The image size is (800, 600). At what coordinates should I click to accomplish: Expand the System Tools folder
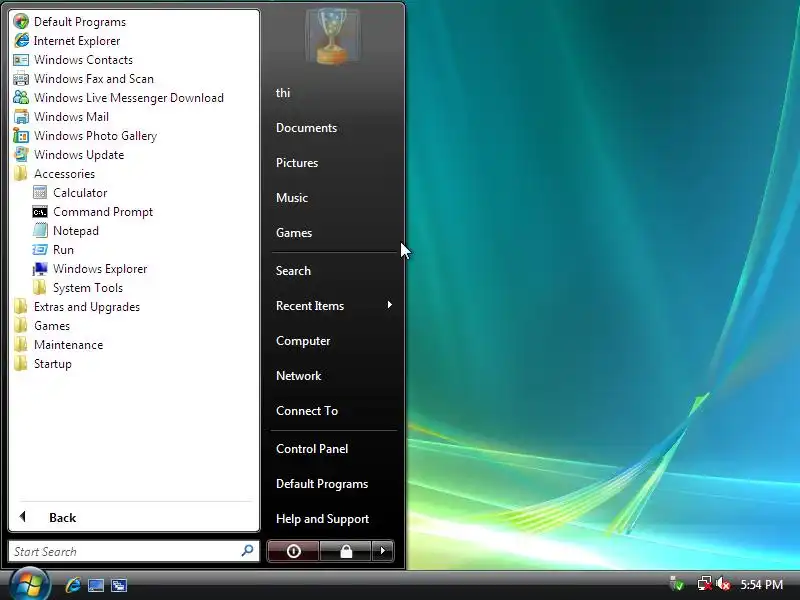[78, 288]
